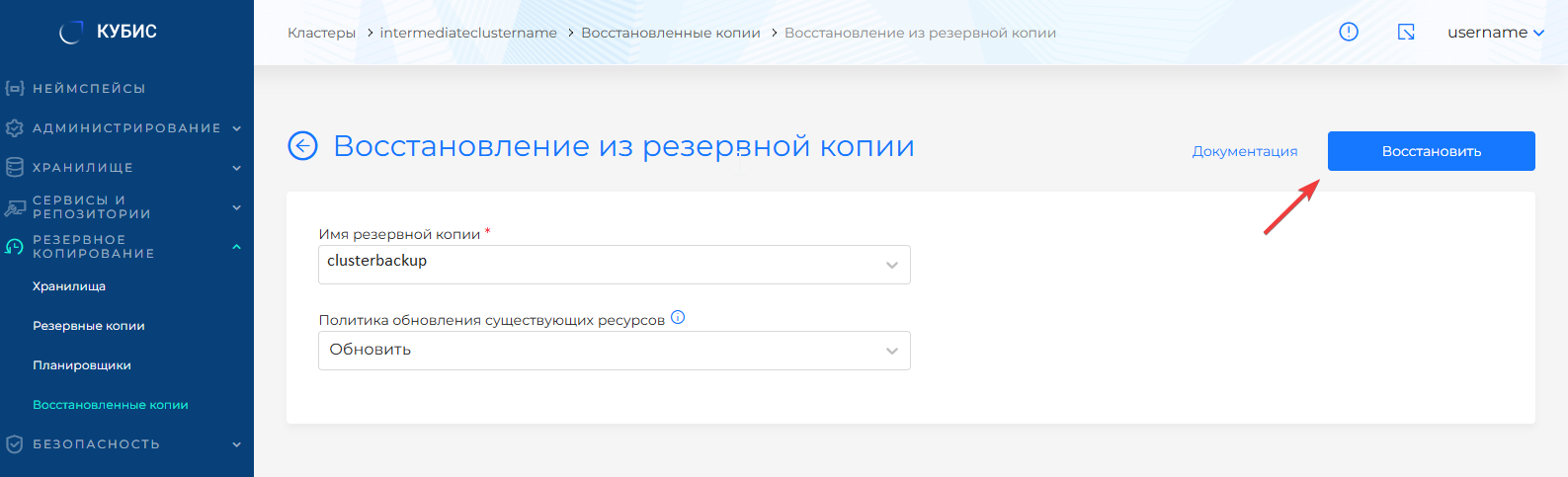1568x477 pixels.
Task: Click the info icon next to update policy
Action: point(678,318)
